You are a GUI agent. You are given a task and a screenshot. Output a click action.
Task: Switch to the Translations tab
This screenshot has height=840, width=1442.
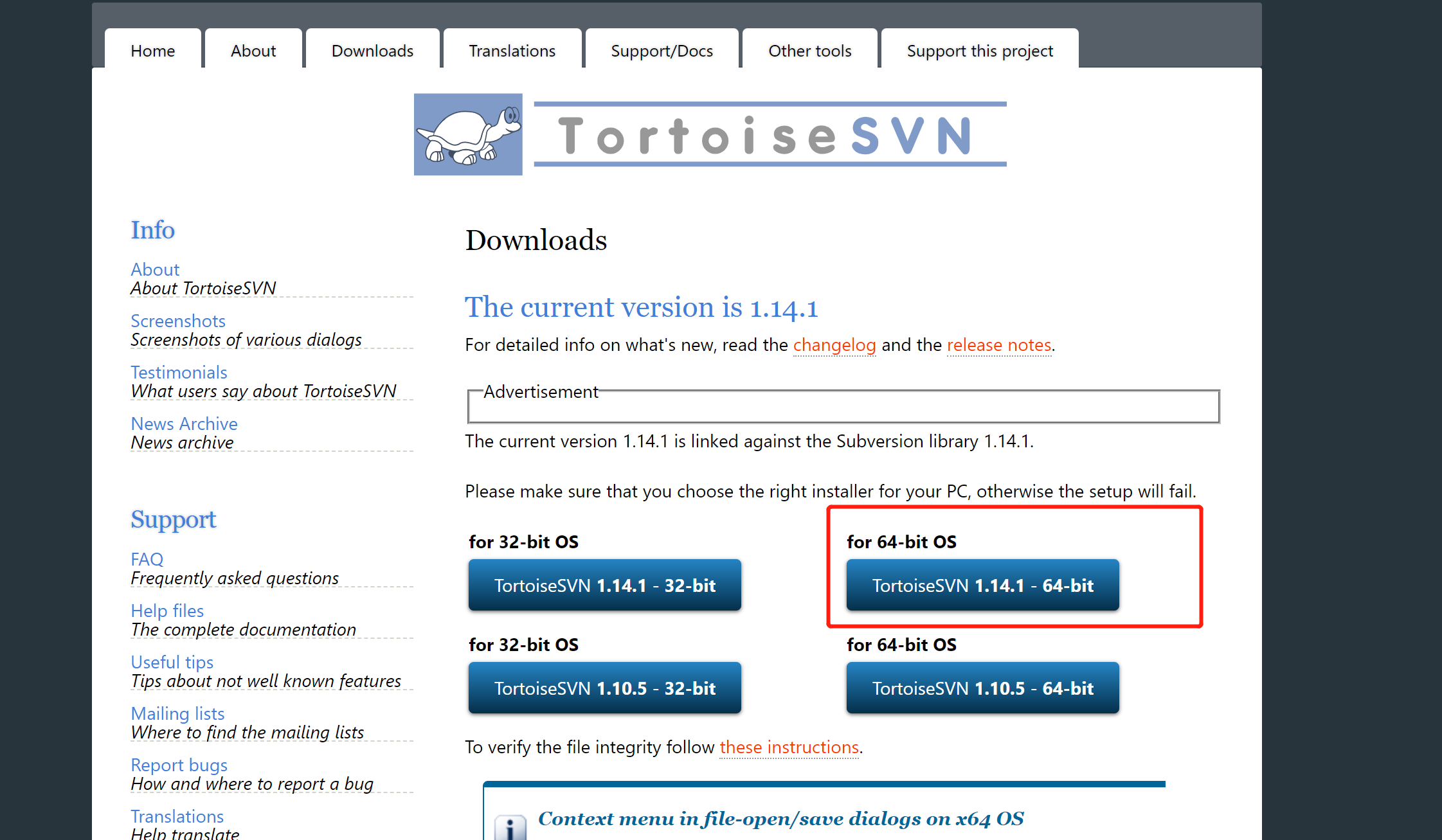pyautogui.click(x=512, y=51)
